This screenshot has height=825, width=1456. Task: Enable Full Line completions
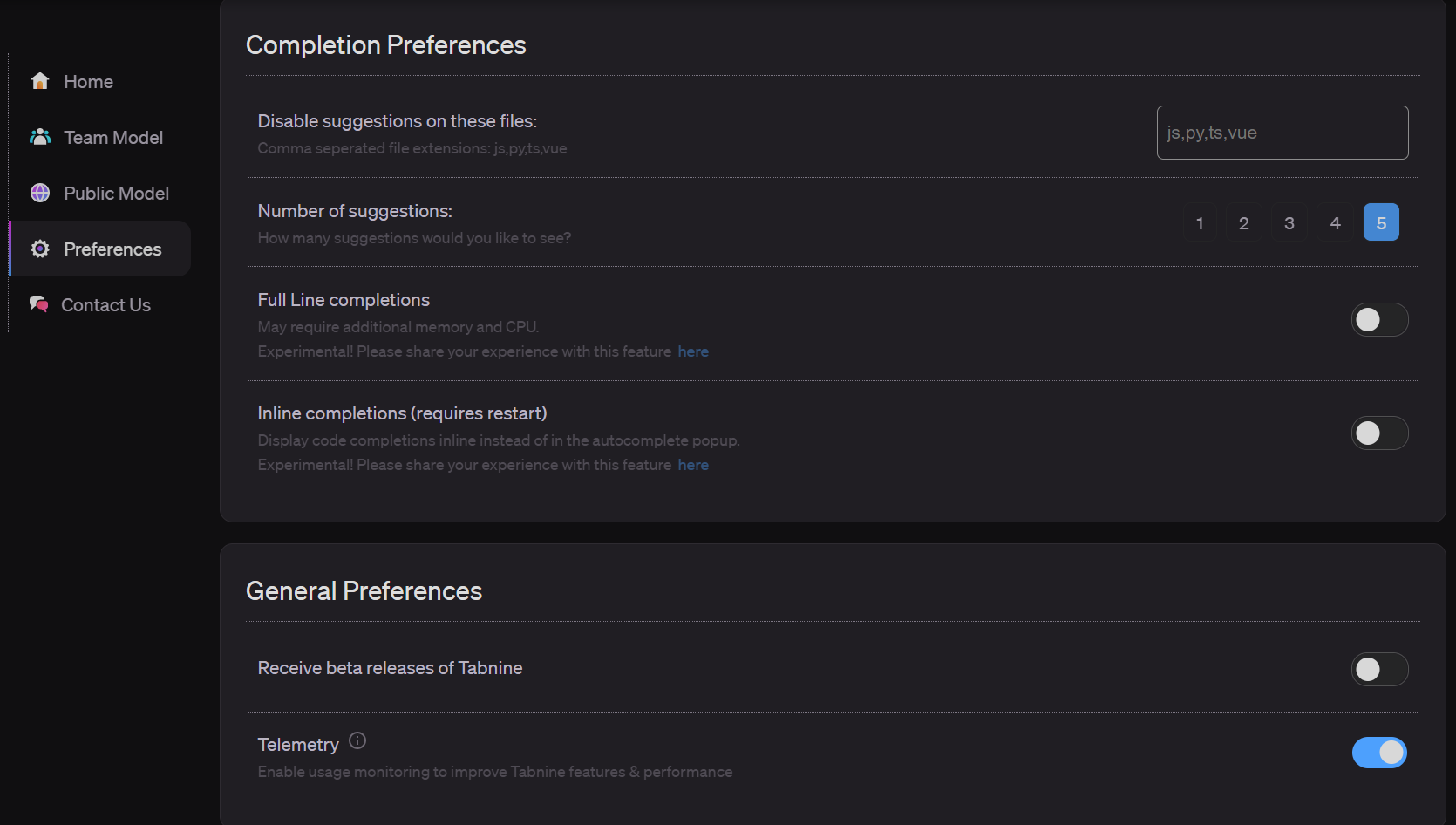pyautogui.click(x=1379, y=319)
